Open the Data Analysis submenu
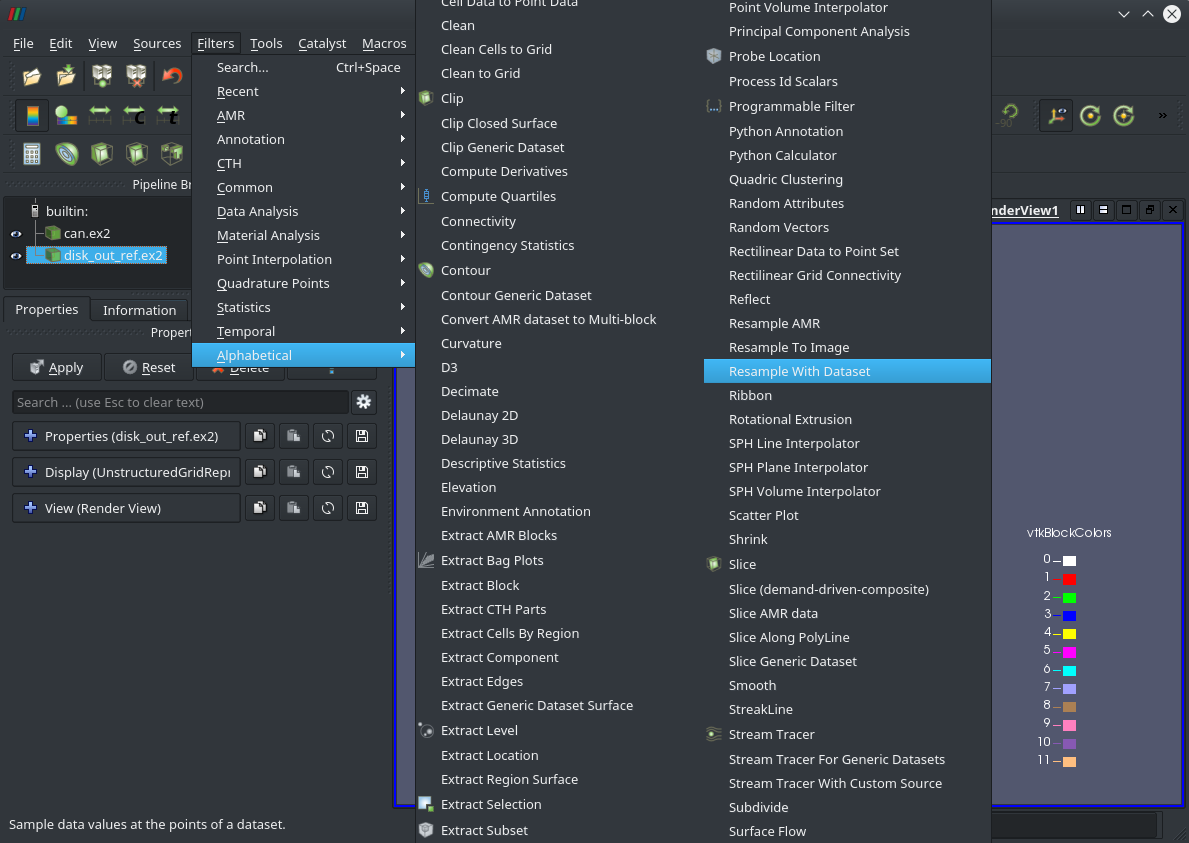The width and height of the screenshot is (1189, 843). [x=257, y=211]
